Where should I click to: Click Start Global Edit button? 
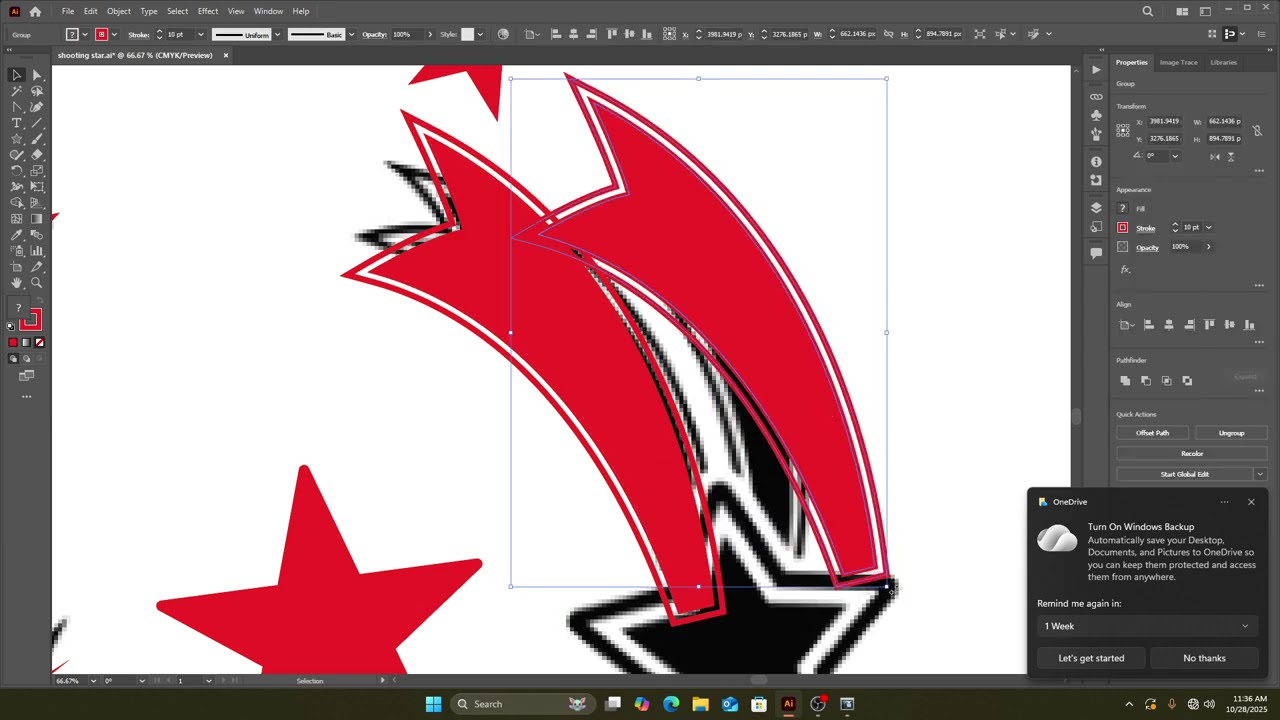(1184, 474)
